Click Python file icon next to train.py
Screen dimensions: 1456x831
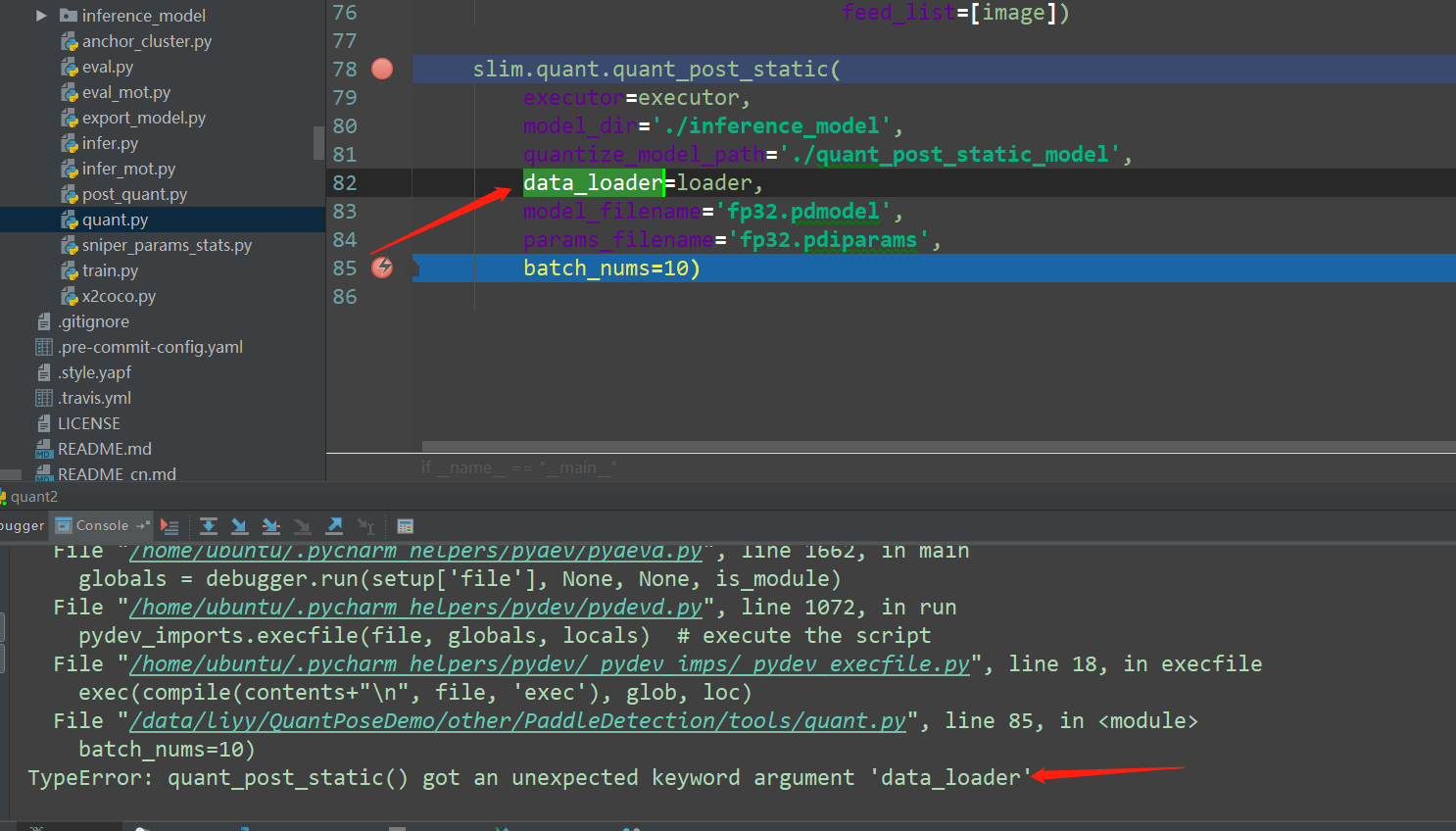pos(70,270)
